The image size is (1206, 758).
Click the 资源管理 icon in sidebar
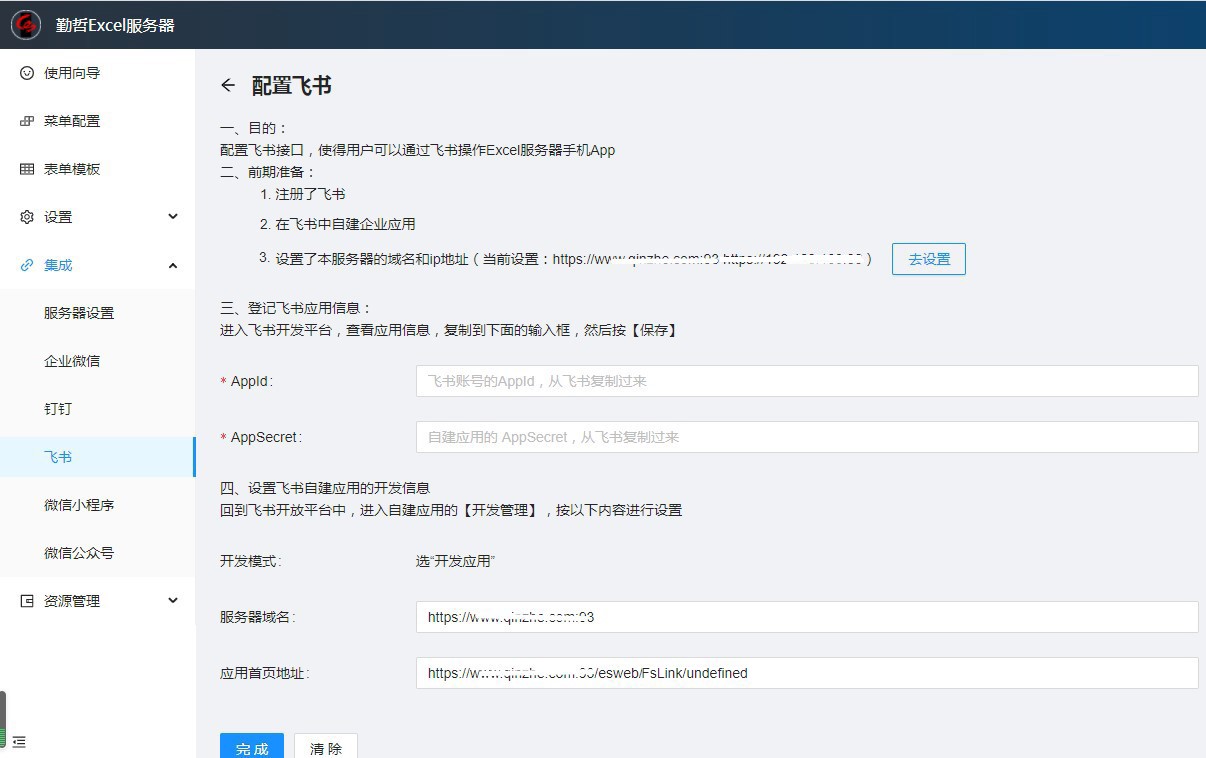pos(27,601)
